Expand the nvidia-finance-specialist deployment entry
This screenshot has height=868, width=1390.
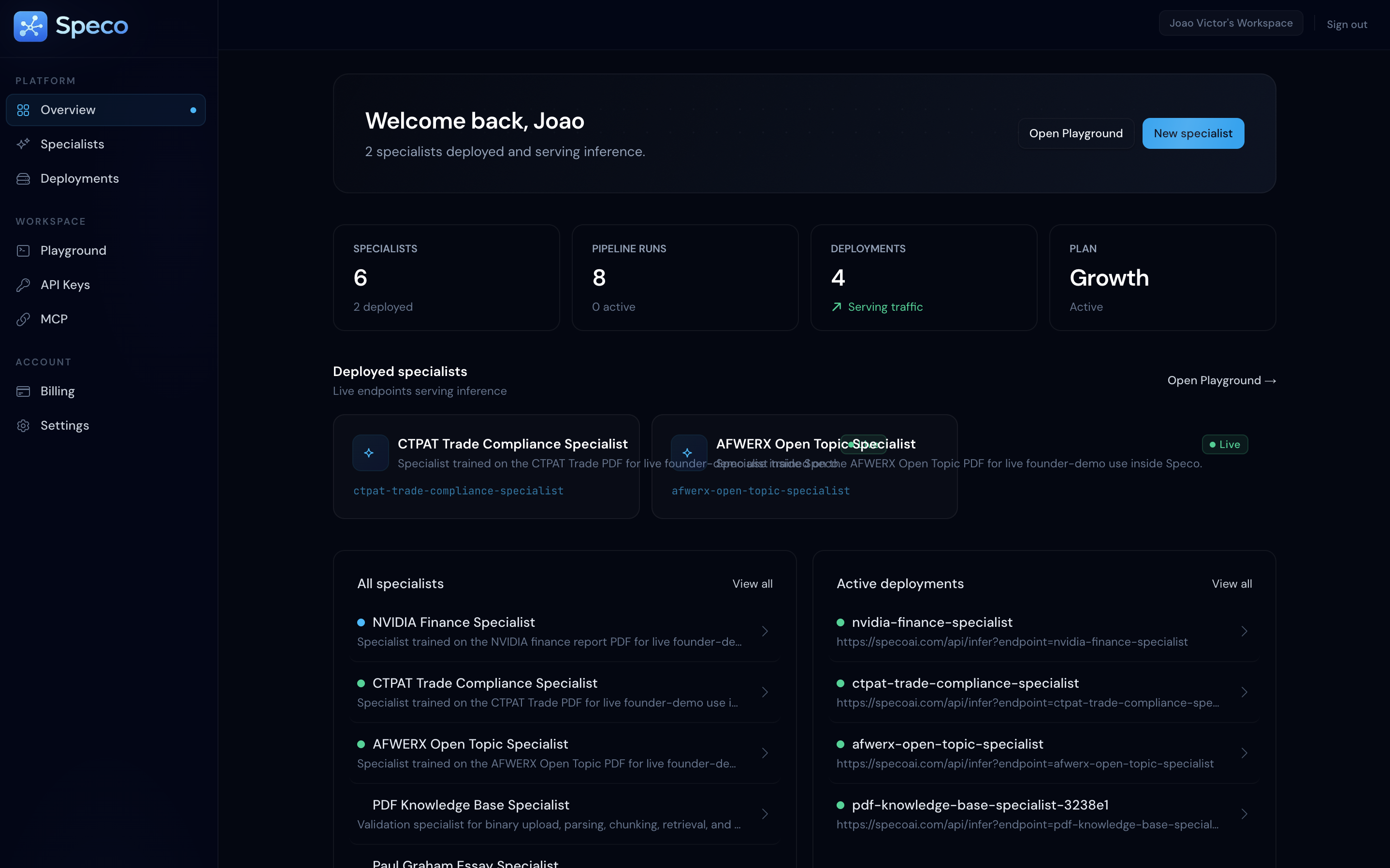point(1244,631)
